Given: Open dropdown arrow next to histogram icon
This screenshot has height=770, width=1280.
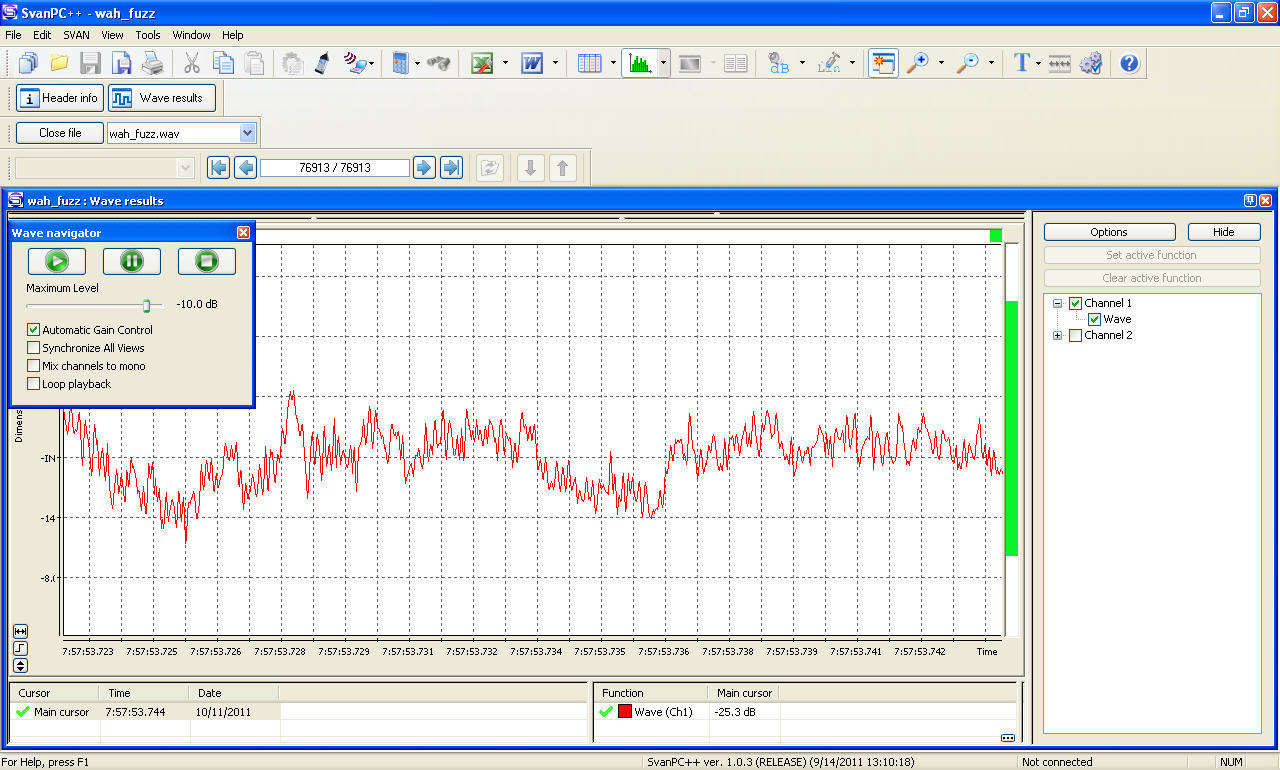Looking at the screenshot, I should click(663, 63).
